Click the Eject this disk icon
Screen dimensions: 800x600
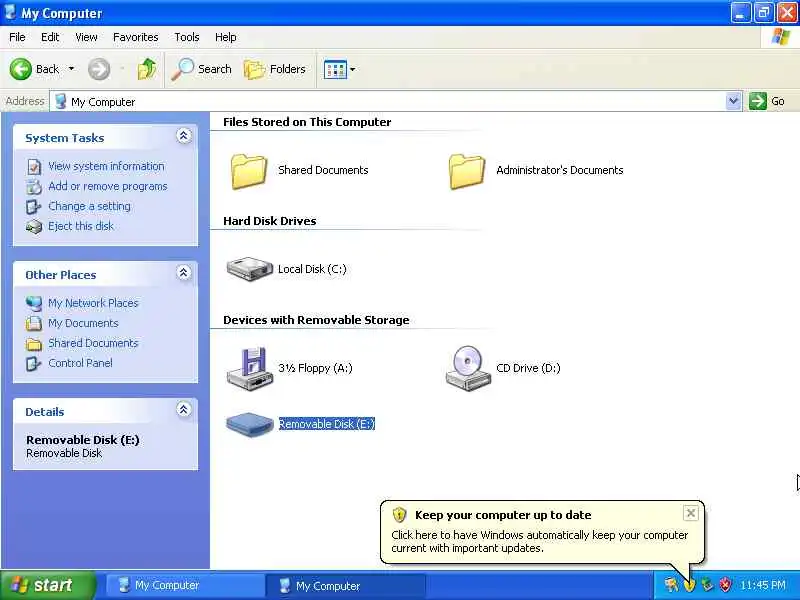coord(34,227)
